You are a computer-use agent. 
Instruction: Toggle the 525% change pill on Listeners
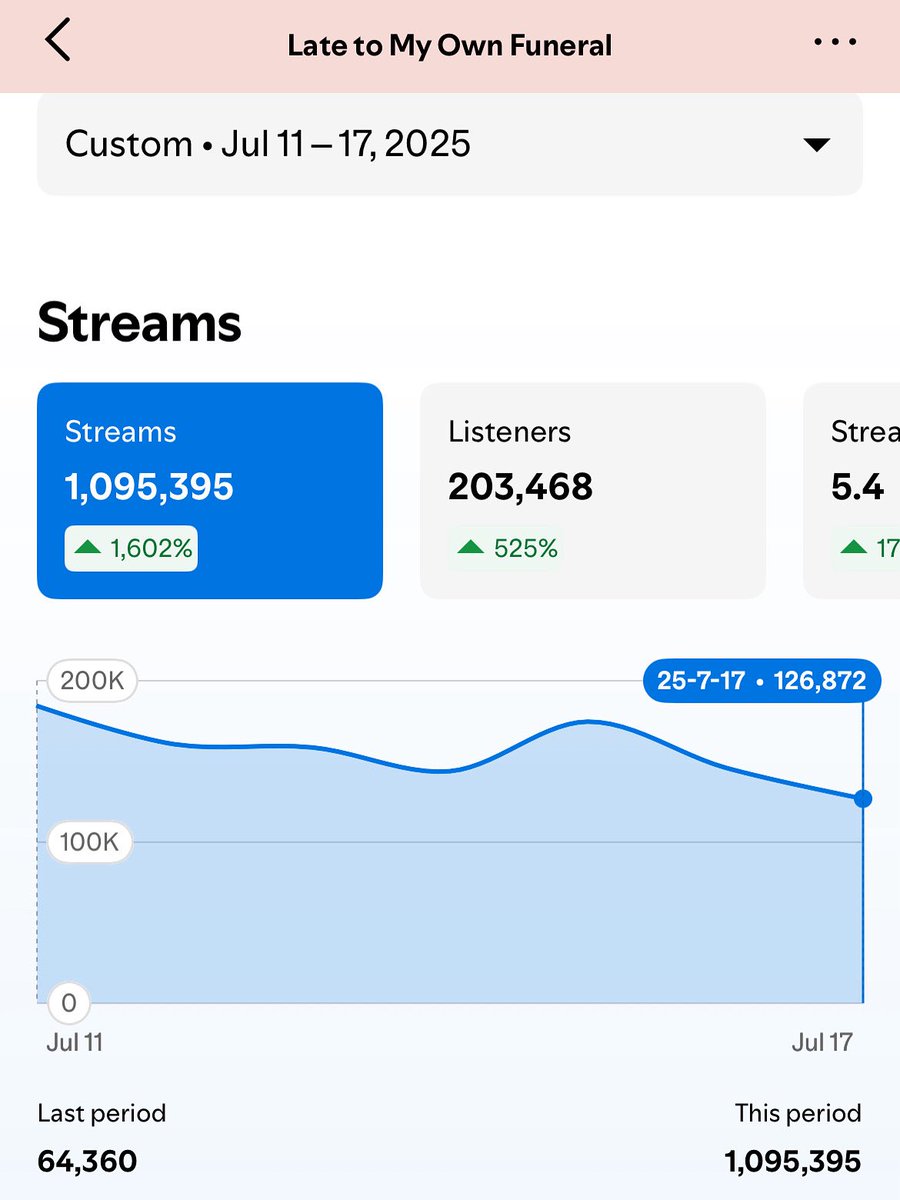pyautogui.click(x=507, y=548)
